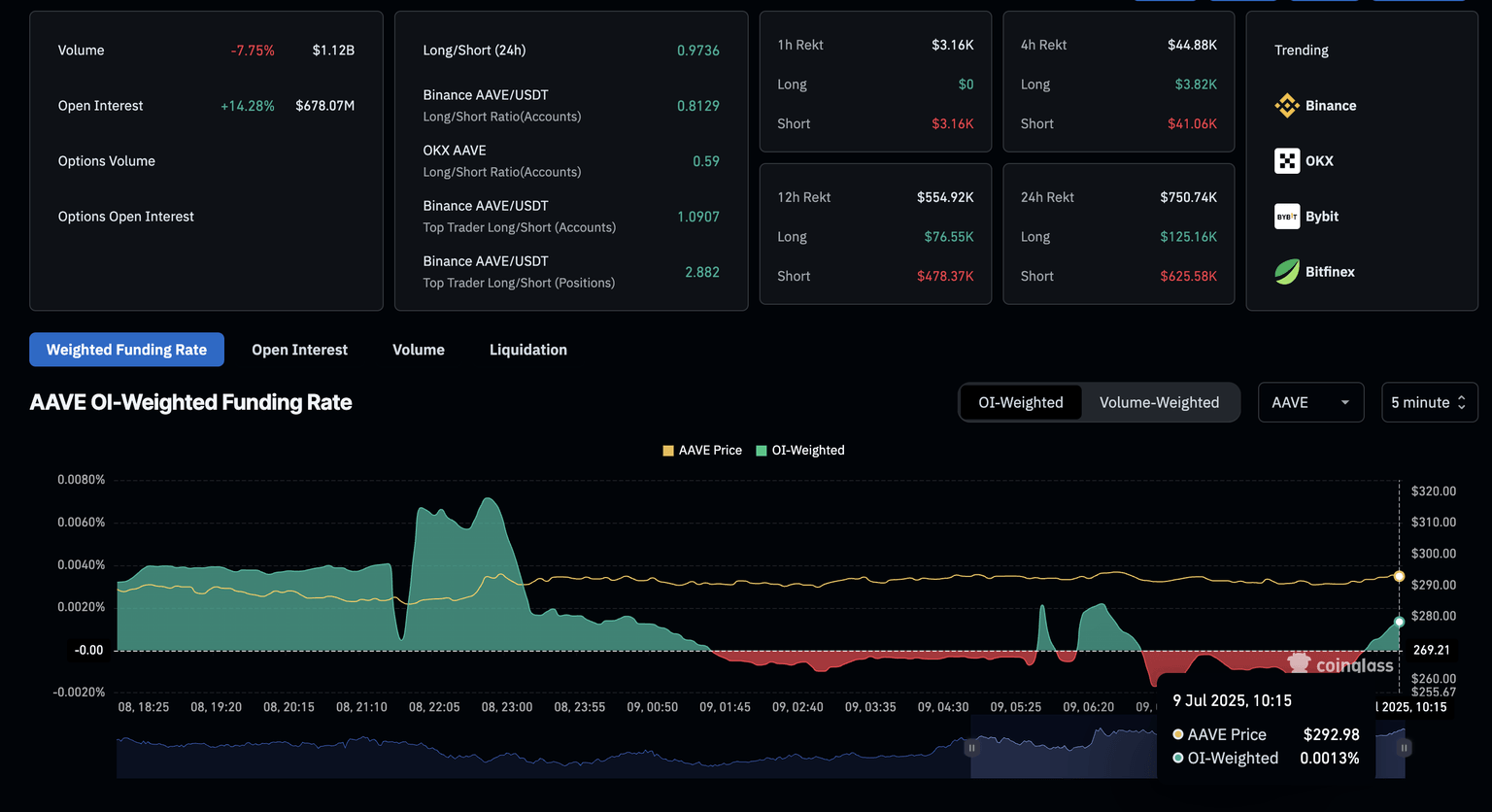Toggle AAVE Price legend series

(x=702, y=451)
